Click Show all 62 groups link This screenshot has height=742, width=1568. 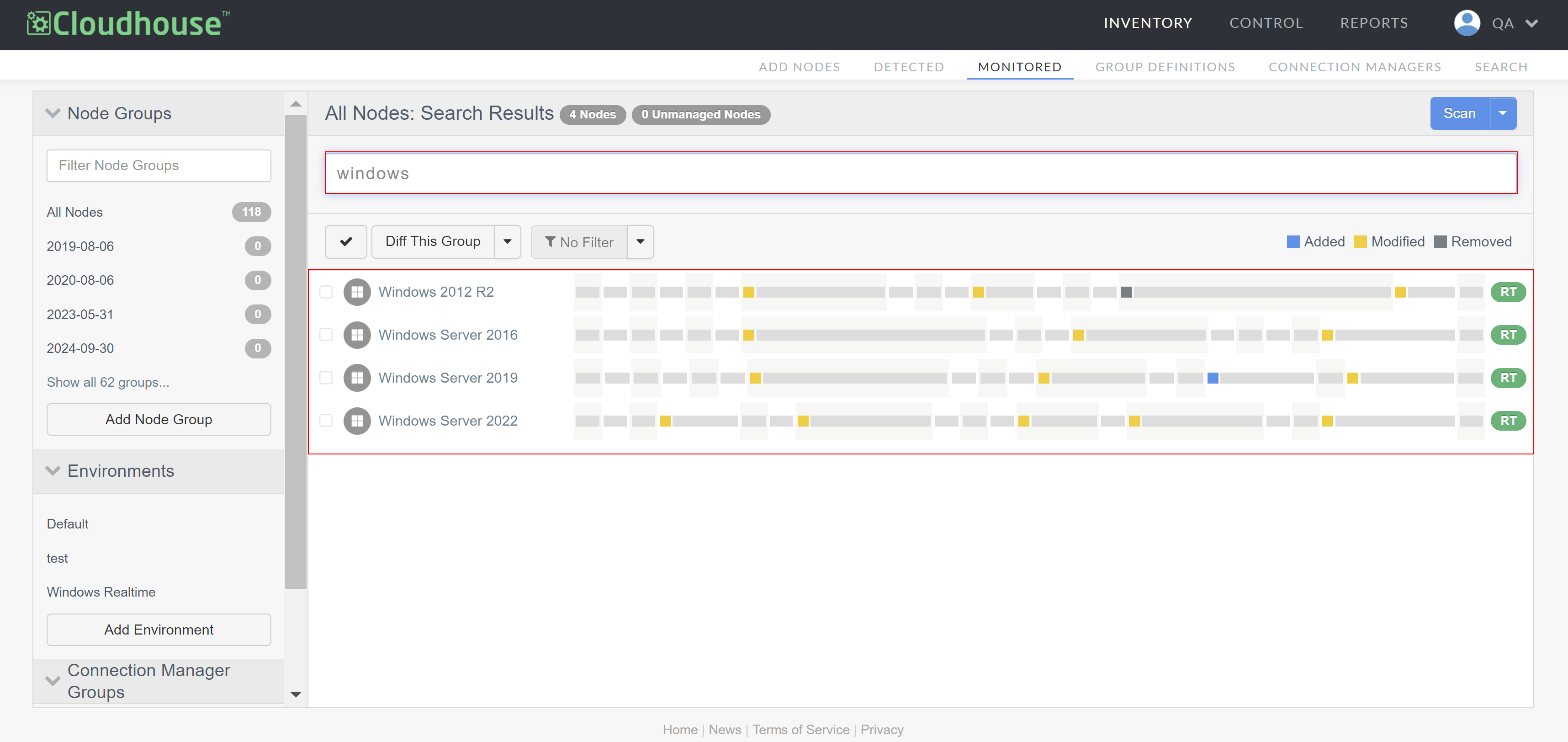pos(108,382)
